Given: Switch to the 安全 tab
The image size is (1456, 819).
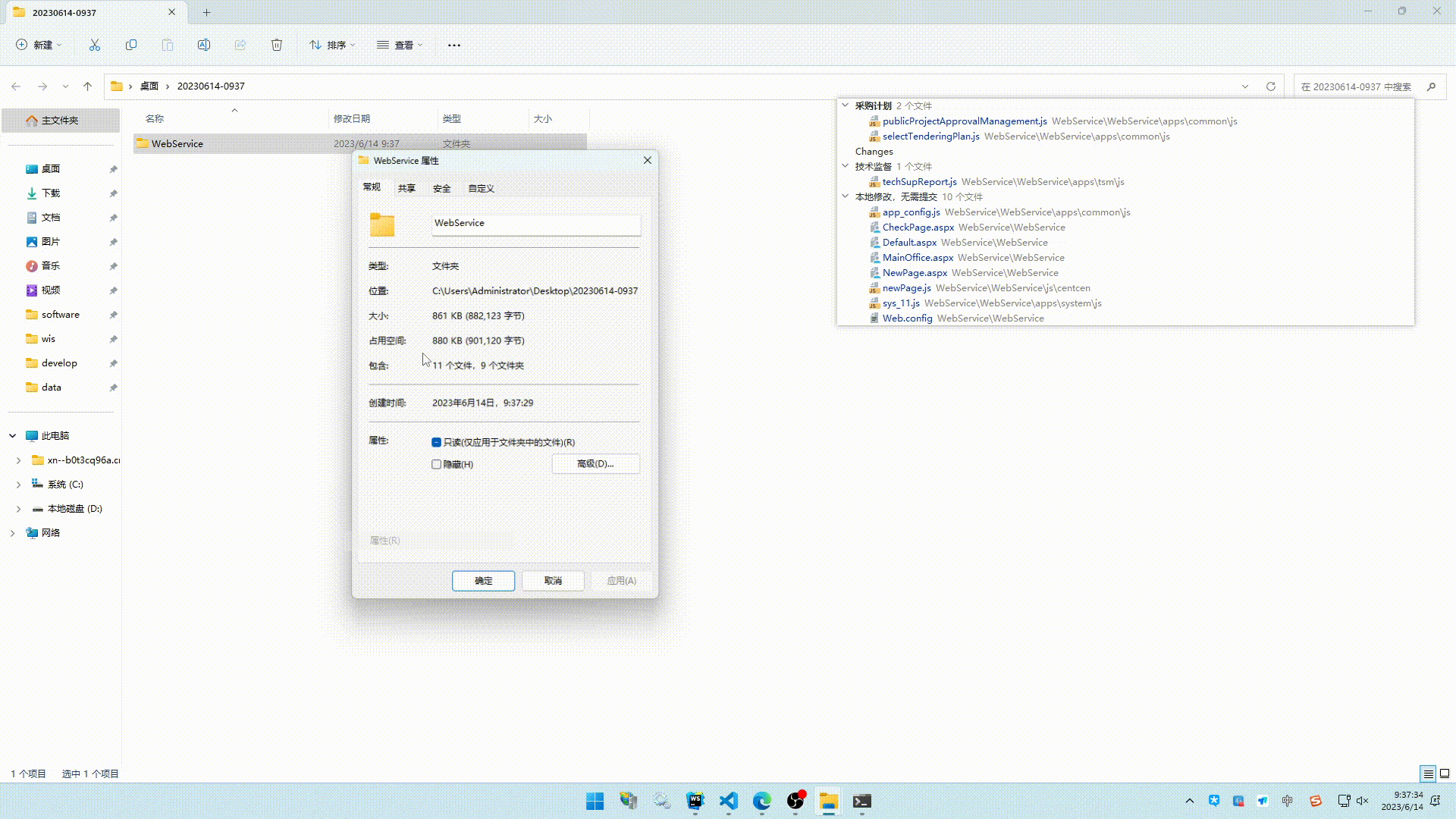Looking at the screenshot, I should click(441, 188).
